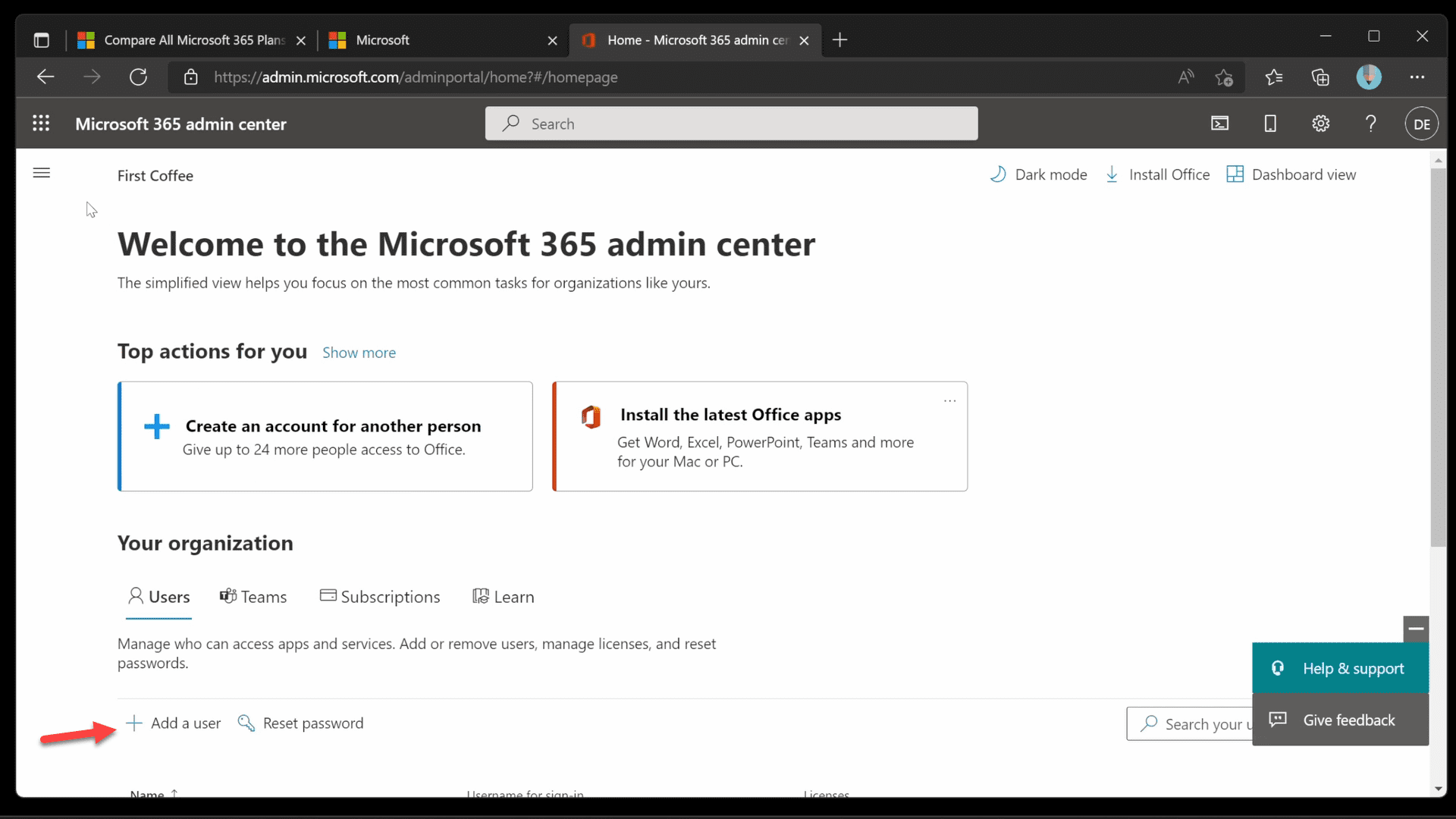
Task: Click Add a user
Action: click(174, 723)
